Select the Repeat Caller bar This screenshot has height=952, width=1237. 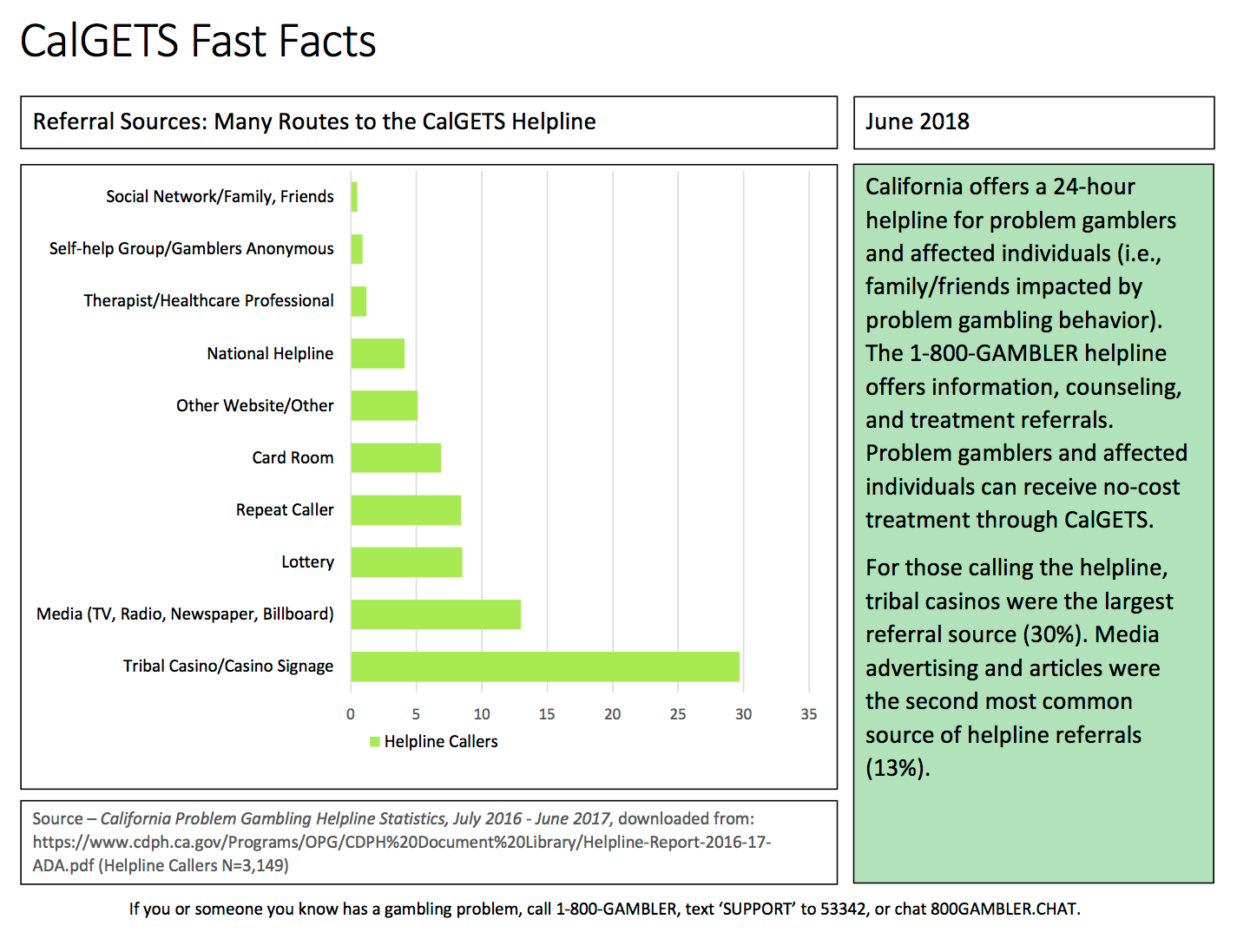405,510
